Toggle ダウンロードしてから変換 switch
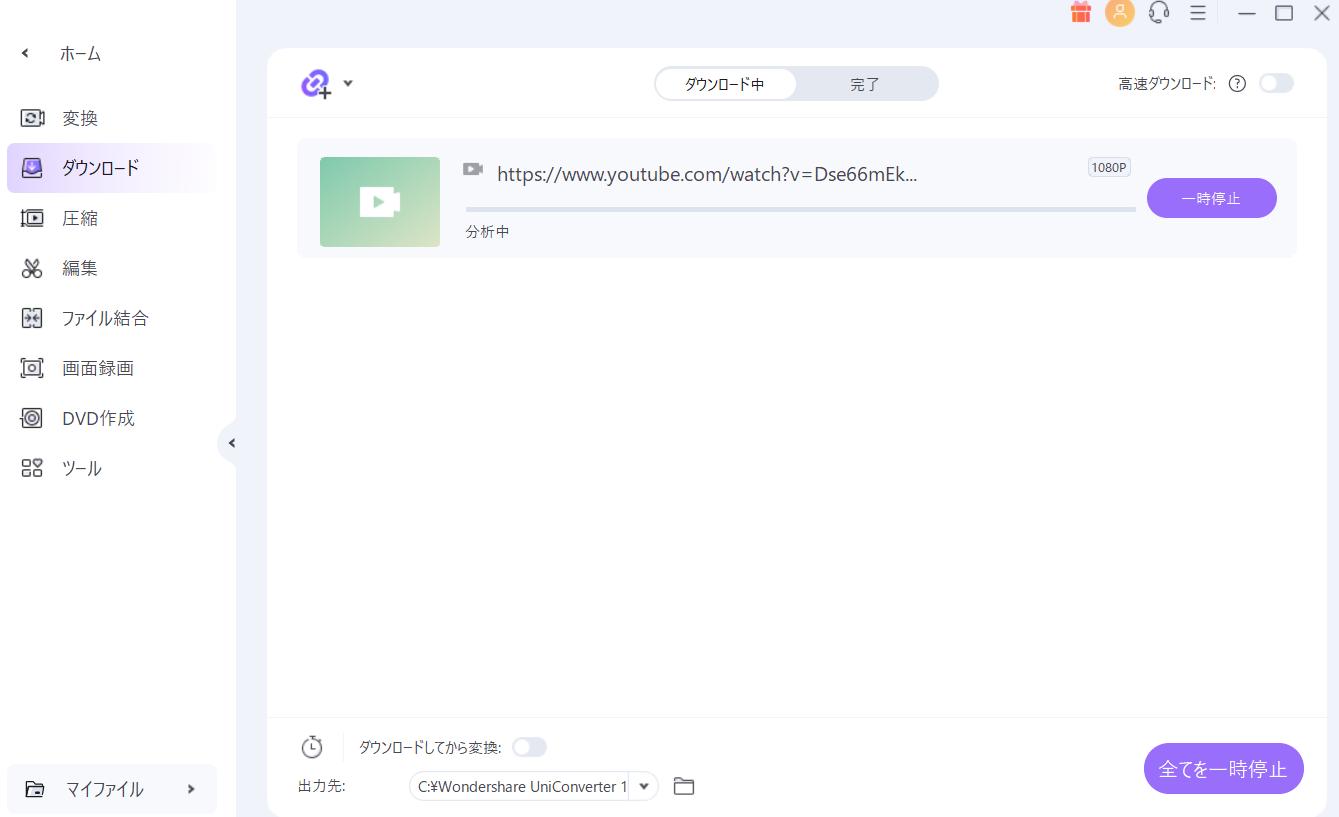1339x817 pixels. [x=530, y=747]
